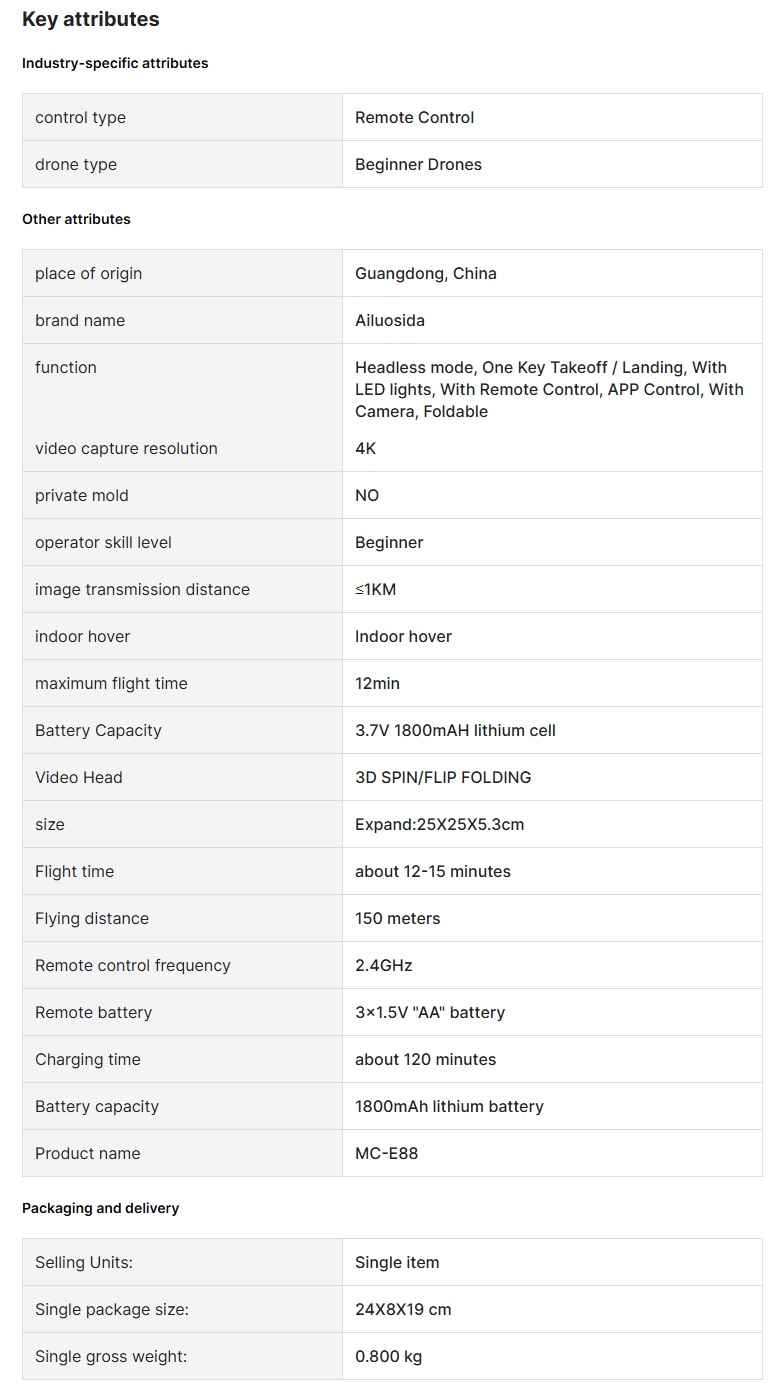This screenshot has width=779, height=1390.
Task: Select the Guangdong, China origin value
Action: [425, 273]
